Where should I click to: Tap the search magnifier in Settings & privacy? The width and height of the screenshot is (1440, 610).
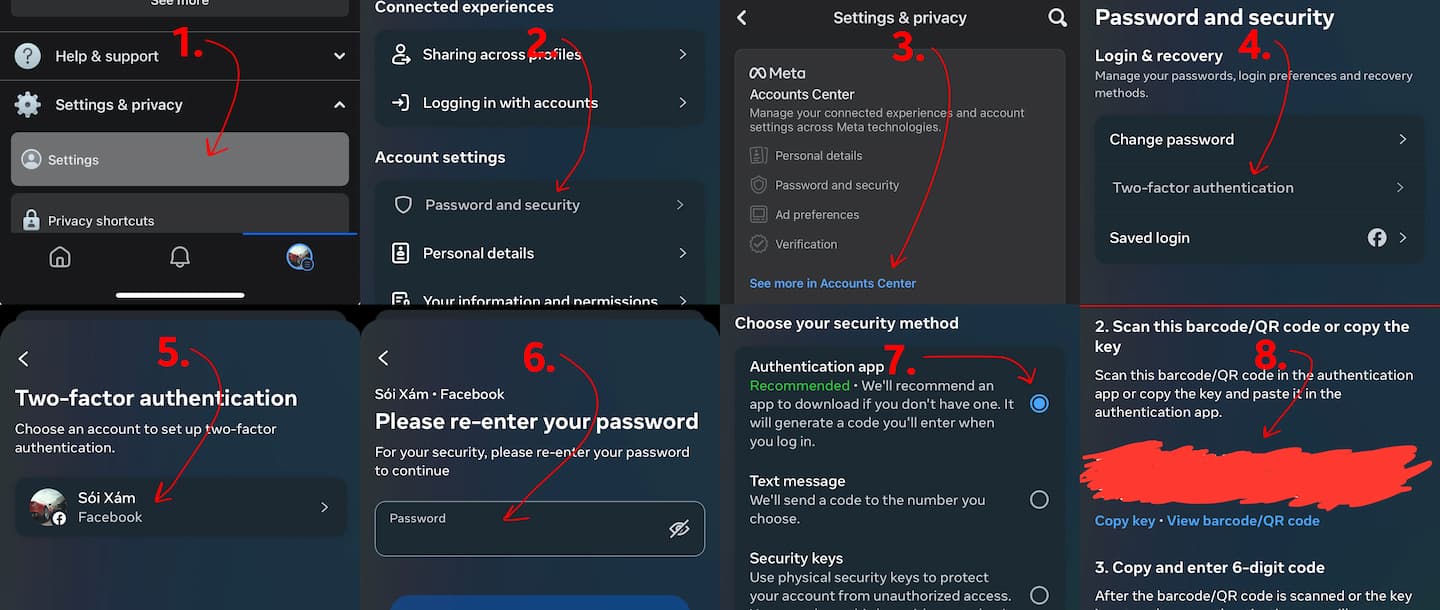point(1057,17)
